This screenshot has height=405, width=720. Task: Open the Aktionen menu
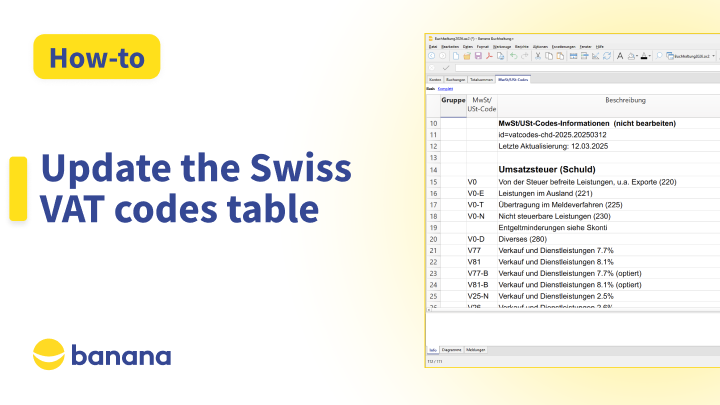(x=540, y=47)
